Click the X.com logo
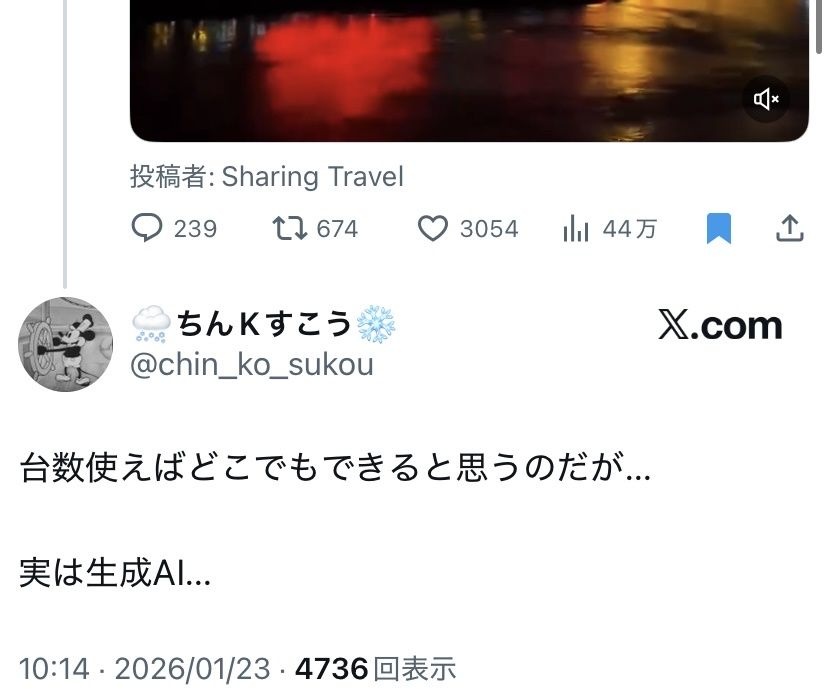This screenshot has height=689, width=828. pyautogui.click(x=720, y=325)
